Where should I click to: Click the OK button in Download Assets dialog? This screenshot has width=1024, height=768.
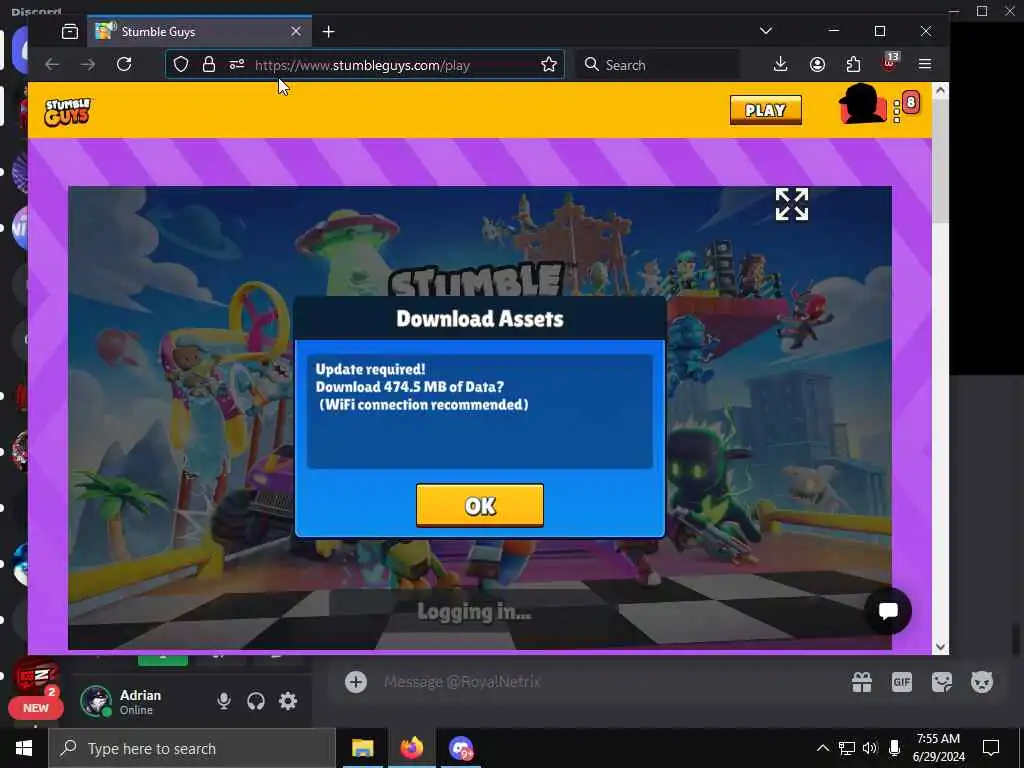pyautogui.click(x=479, y=505)
